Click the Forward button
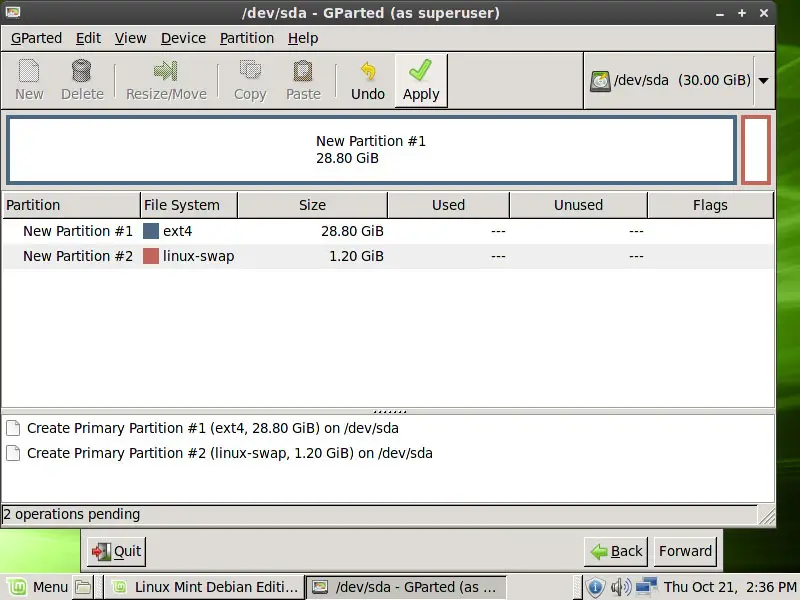 685,552
